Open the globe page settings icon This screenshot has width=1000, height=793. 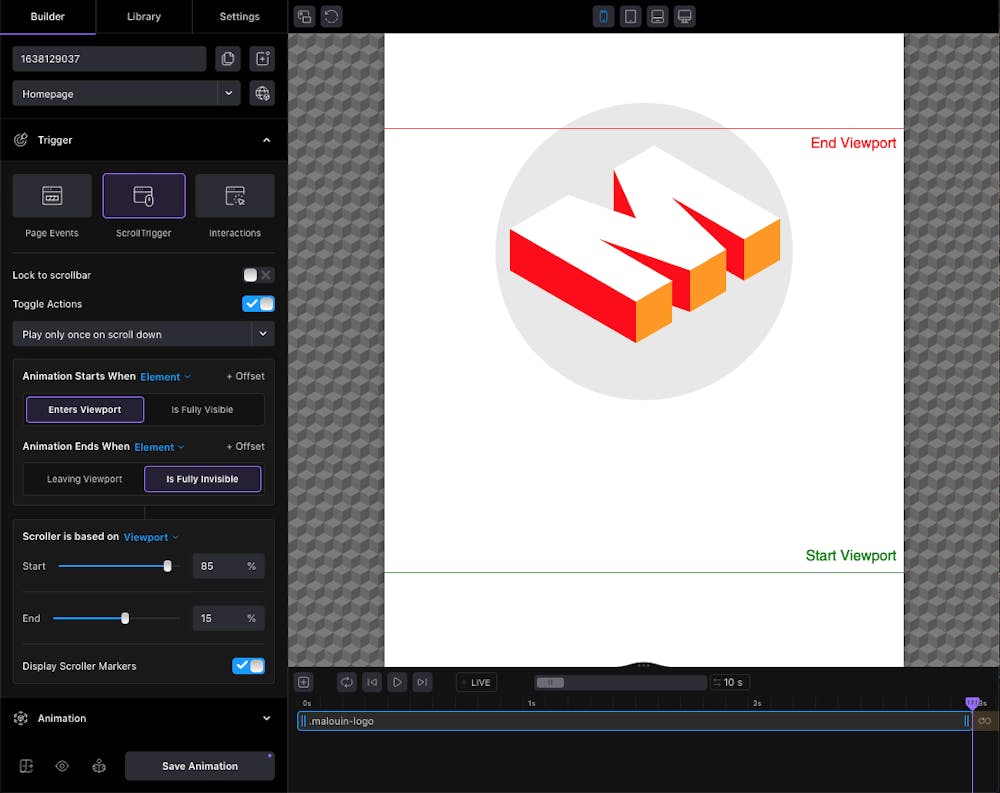[262, 93]
